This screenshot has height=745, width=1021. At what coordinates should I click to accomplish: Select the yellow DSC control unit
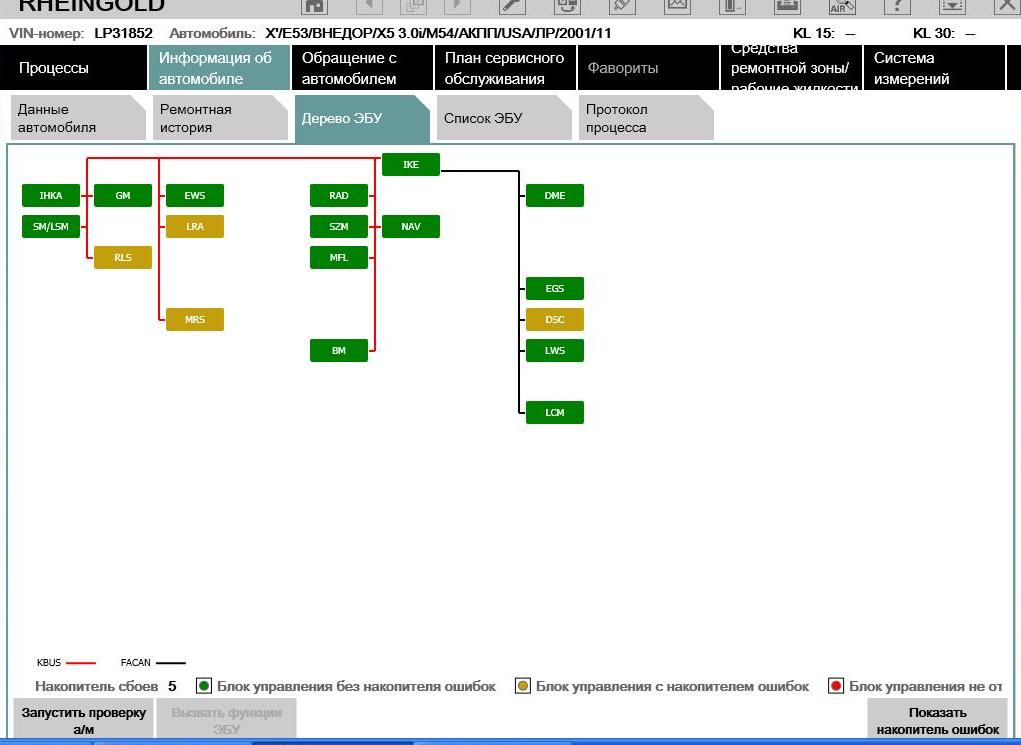pyautogui.click(x=555, y=319)
